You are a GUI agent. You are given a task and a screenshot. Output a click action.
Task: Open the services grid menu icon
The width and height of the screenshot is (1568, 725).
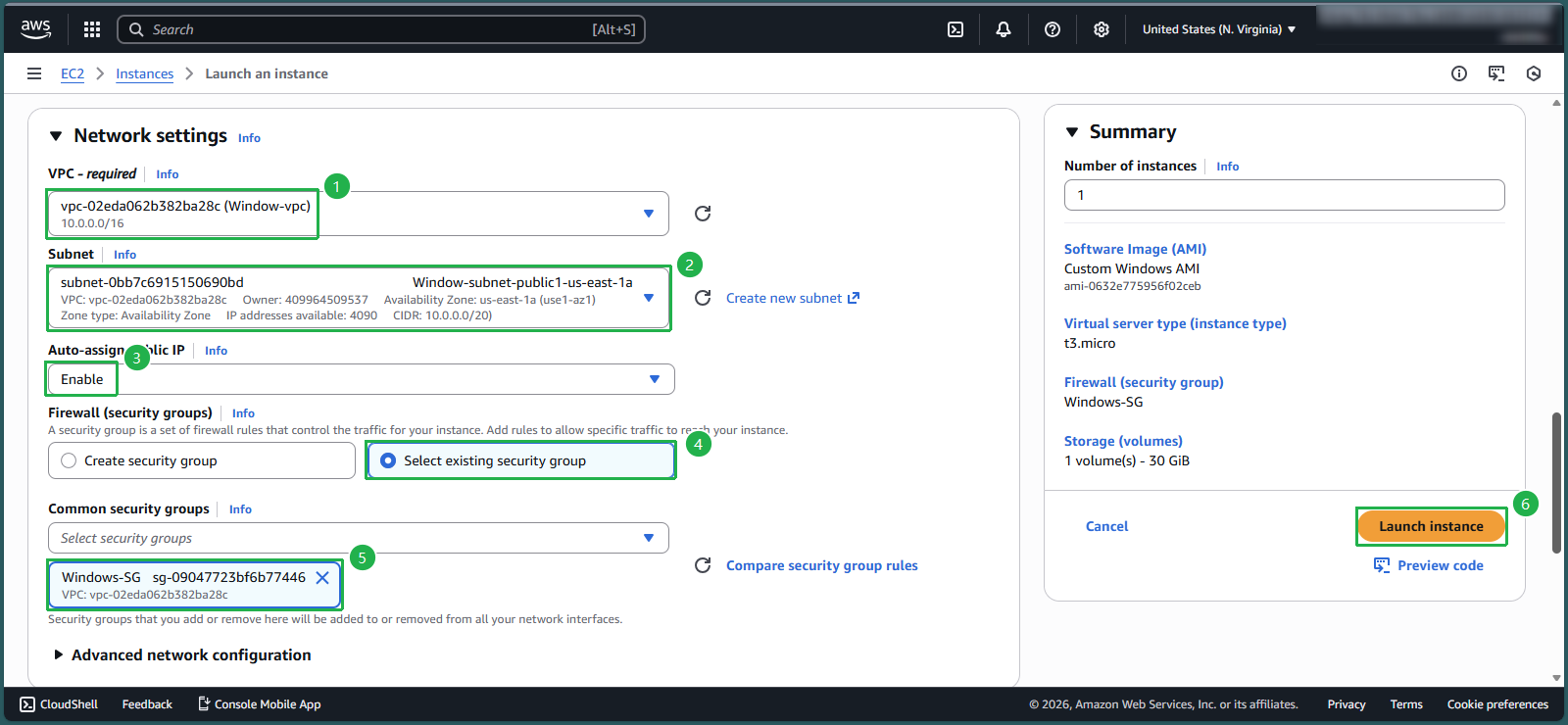pyautogui.click(x=92, y=29)
